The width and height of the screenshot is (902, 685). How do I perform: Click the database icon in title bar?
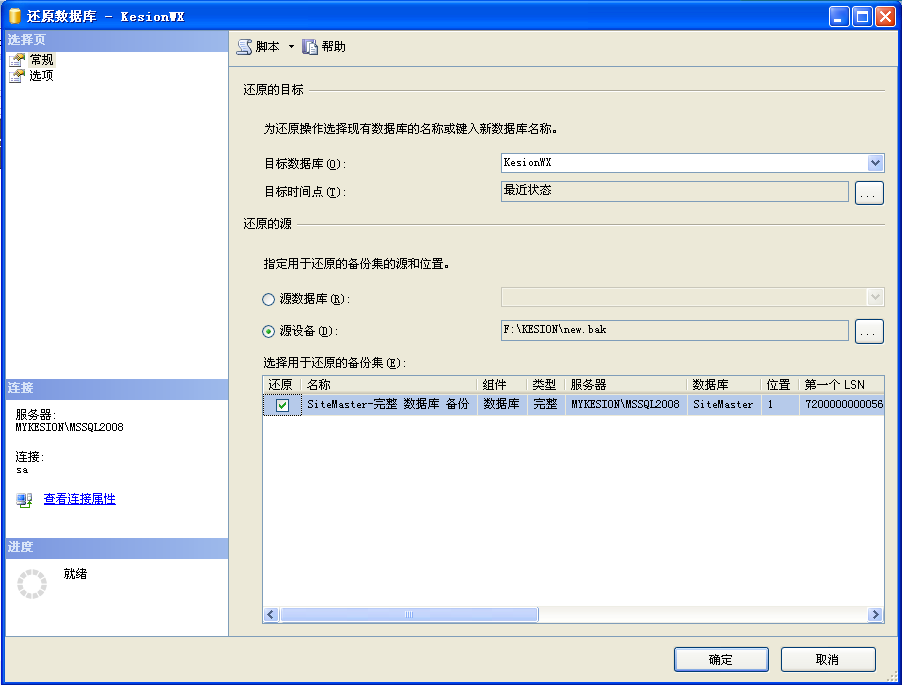15,16
